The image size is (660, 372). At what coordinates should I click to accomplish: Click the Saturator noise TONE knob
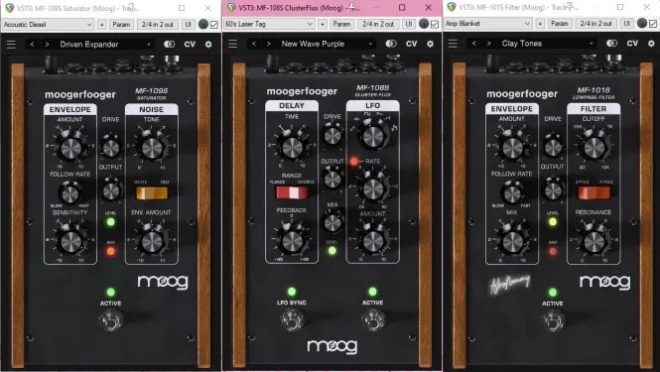[152, 148]
